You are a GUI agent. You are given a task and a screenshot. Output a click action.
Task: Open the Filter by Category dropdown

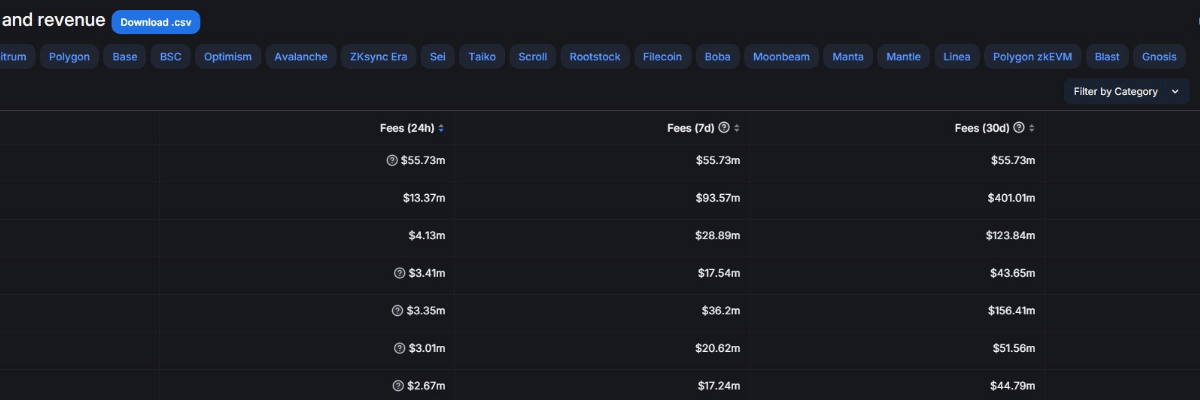[x=1126, y=92]
